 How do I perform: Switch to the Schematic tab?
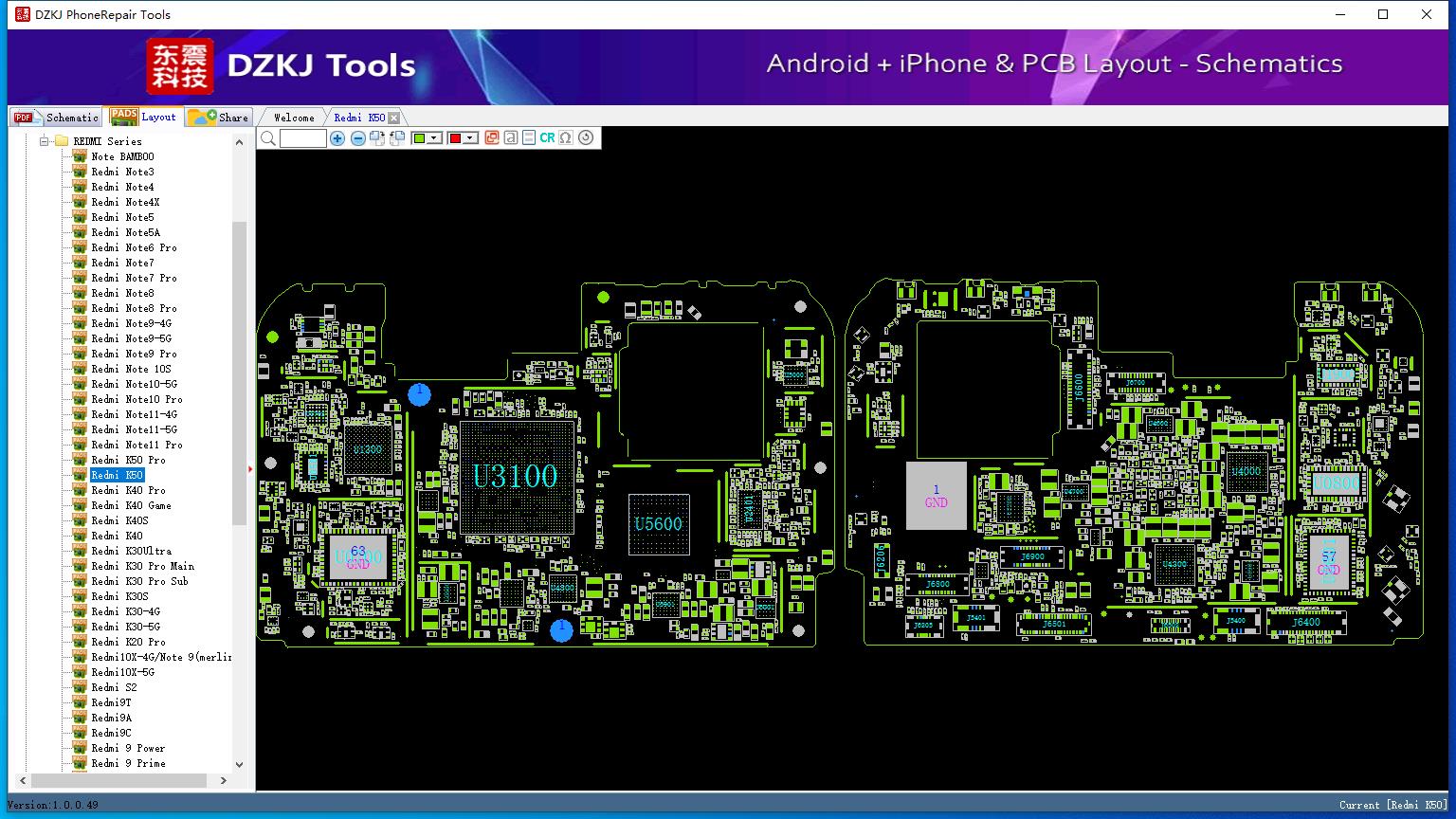pyautogui.click(x=57, y=117)
